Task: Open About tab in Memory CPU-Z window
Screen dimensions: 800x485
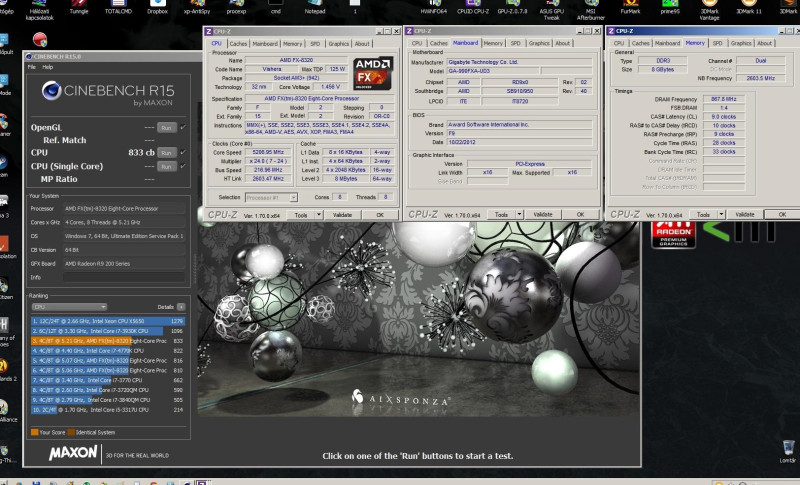Action: point(764,43)
